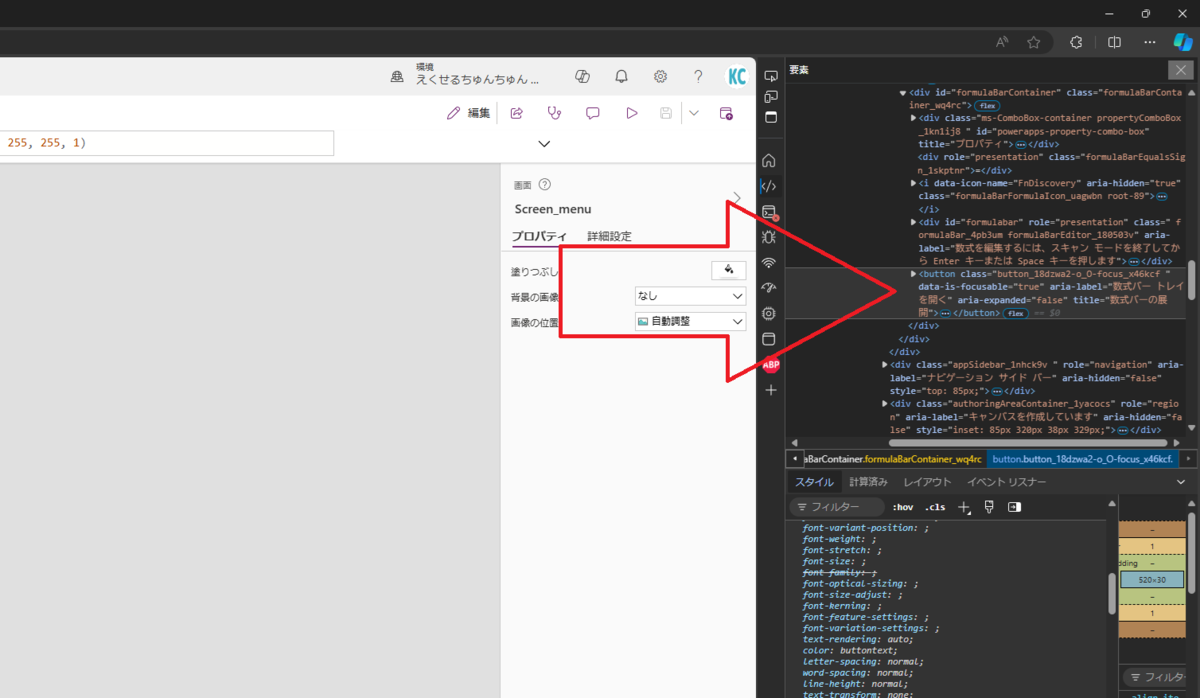Click flex badge on formulaBarContainer element

tap(988, 105)
